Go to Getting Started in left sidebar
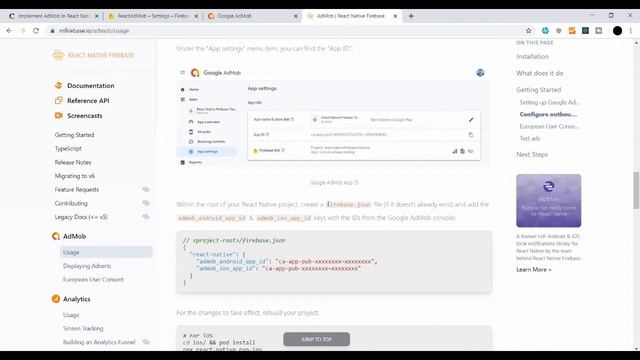Viewport: 640px width, 360px height. (74, 135)
